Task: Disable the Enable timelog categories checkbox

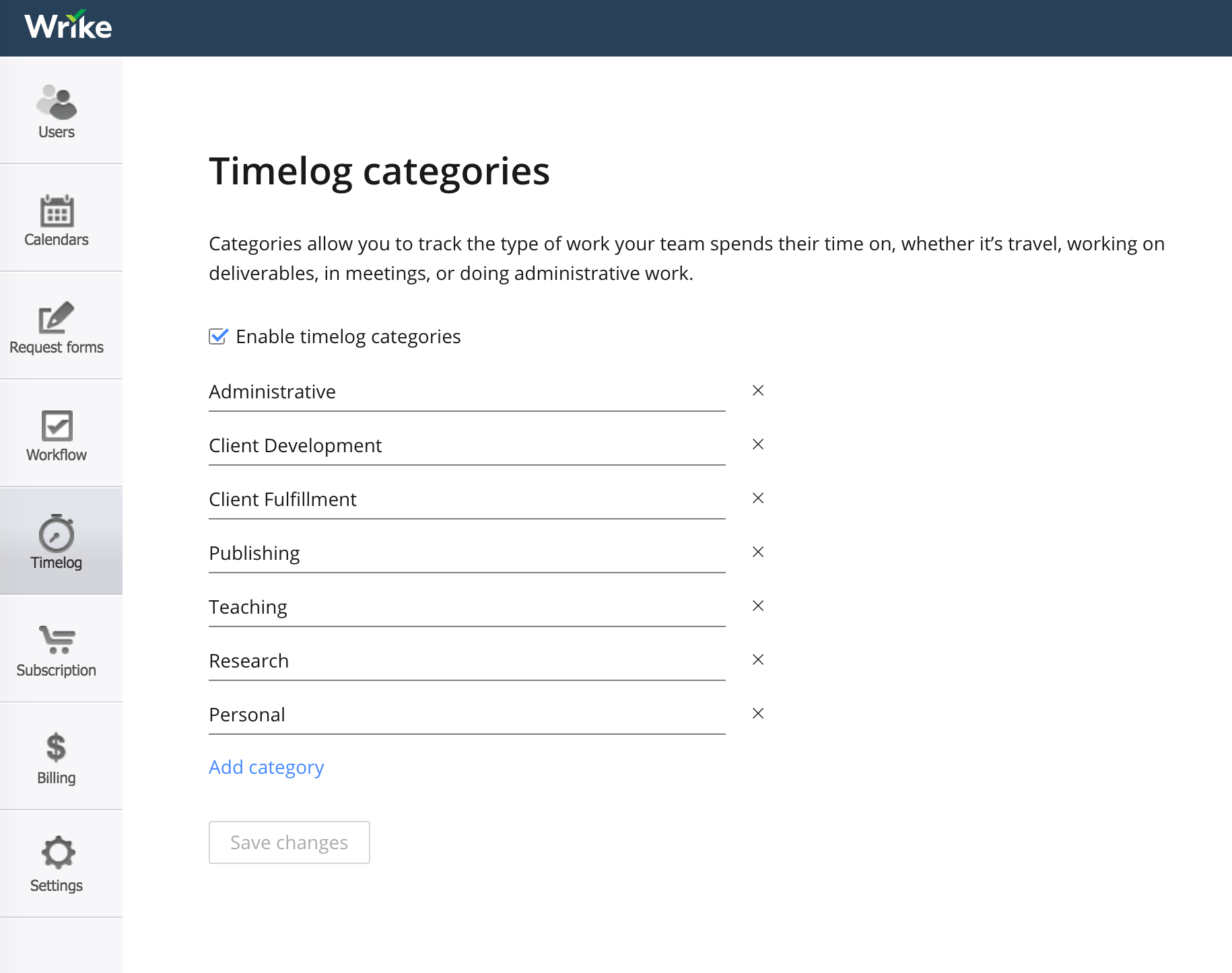Action: (218, 336)
